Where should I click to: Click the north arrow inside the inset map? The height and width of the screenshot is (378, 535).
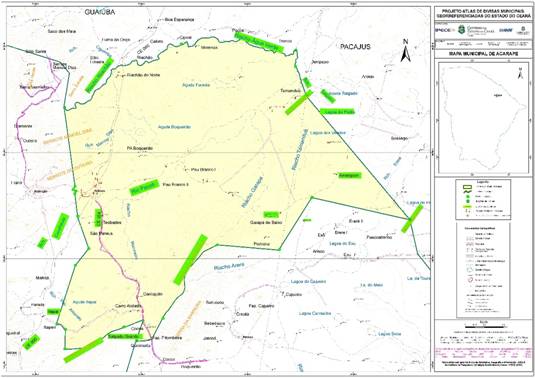click(520, 73)
